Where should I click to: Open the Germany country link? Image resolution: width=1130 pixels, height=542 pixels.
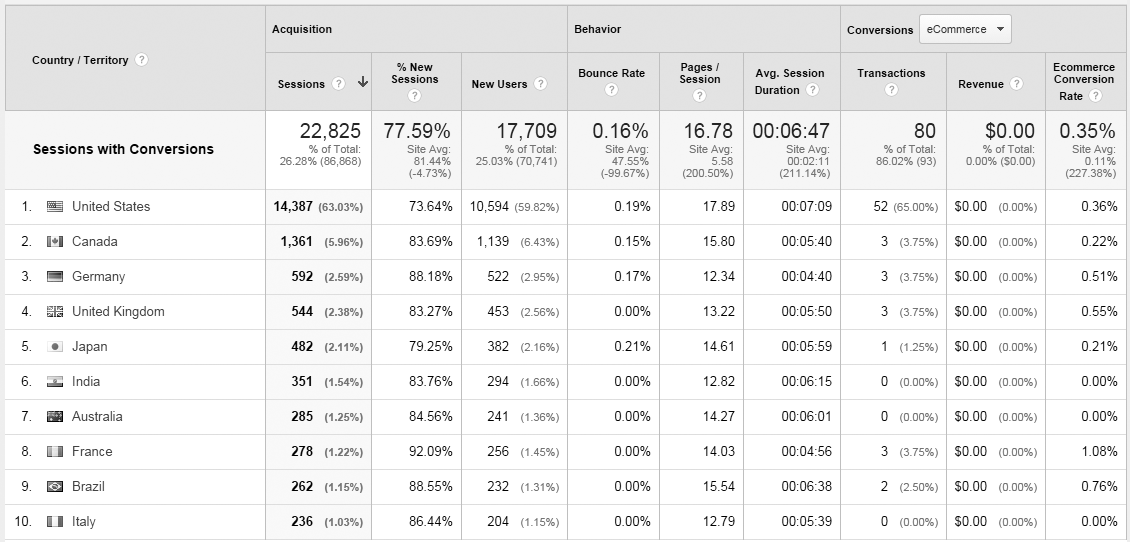pyautogui.click(x=98, y=277)
